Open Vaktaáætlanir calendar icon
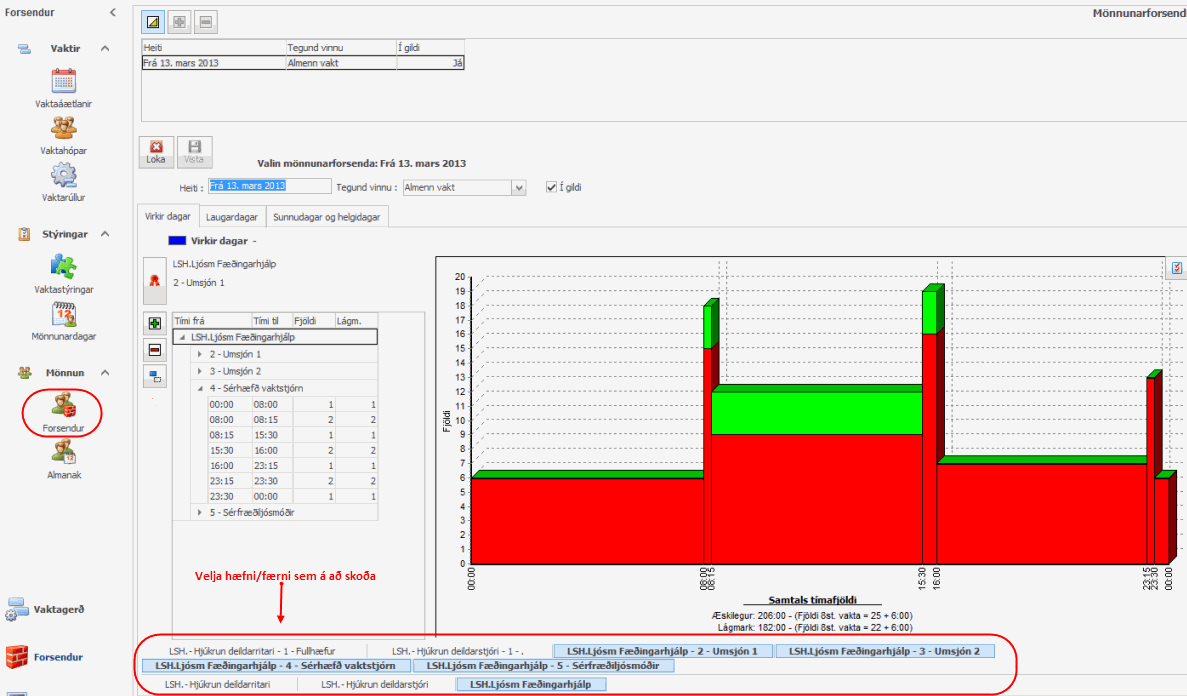 tap(64, 81)
